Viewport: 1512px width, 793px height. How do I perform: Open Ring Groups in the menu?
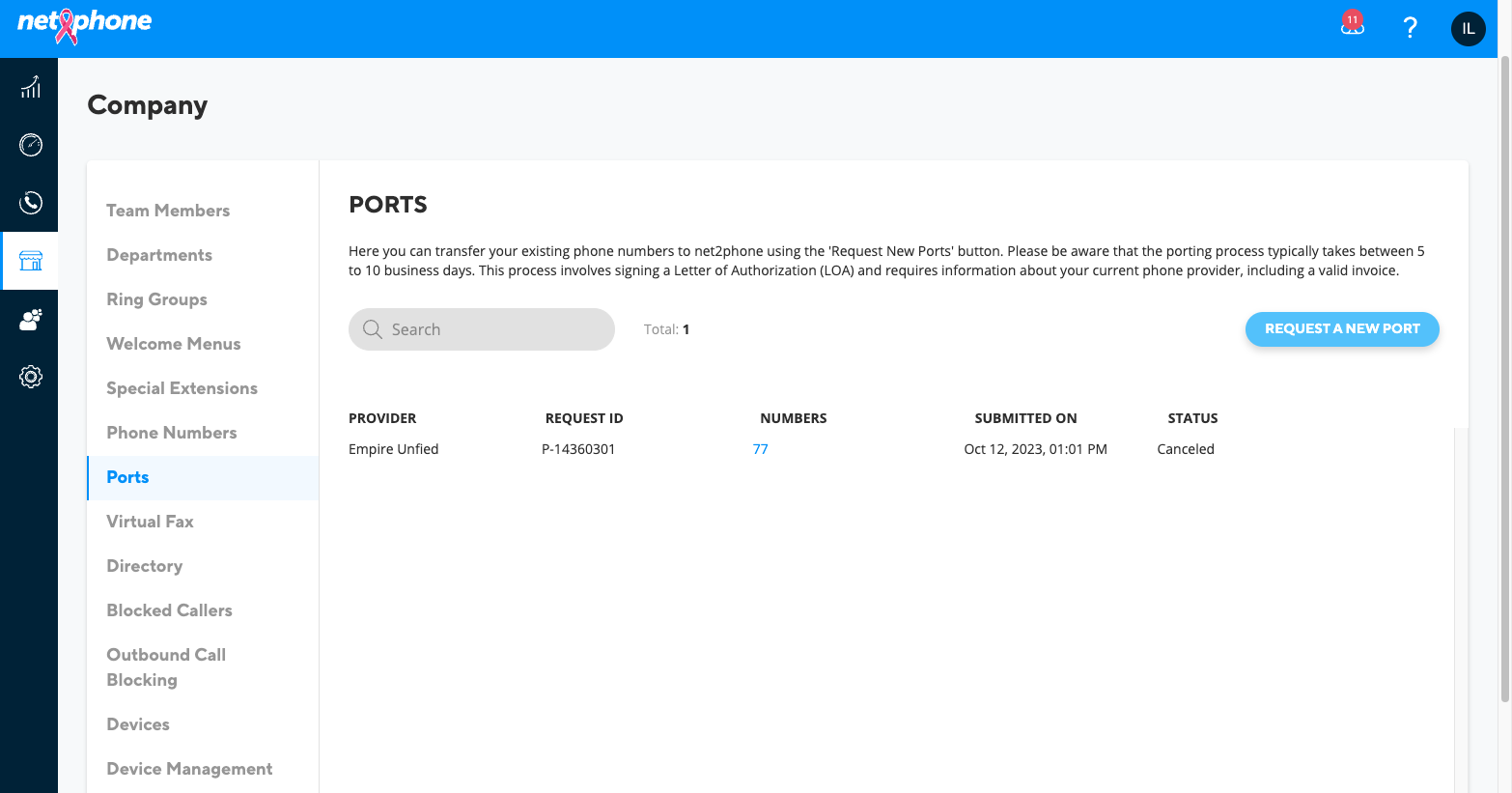coord(156,299)
